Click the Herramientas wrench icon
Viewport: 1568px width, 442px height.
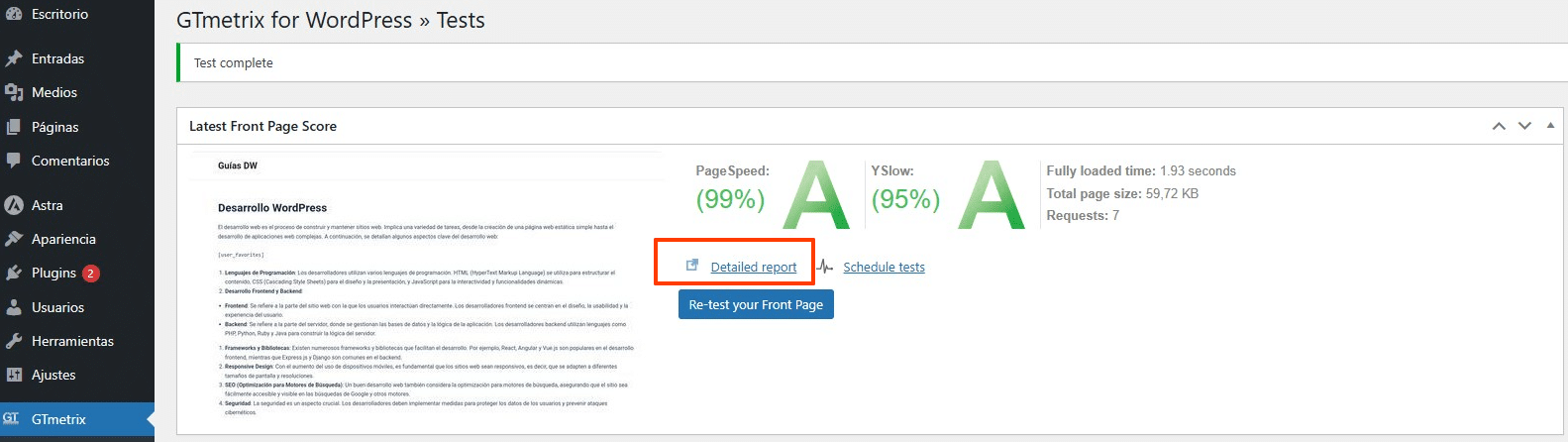pos(14,341)
